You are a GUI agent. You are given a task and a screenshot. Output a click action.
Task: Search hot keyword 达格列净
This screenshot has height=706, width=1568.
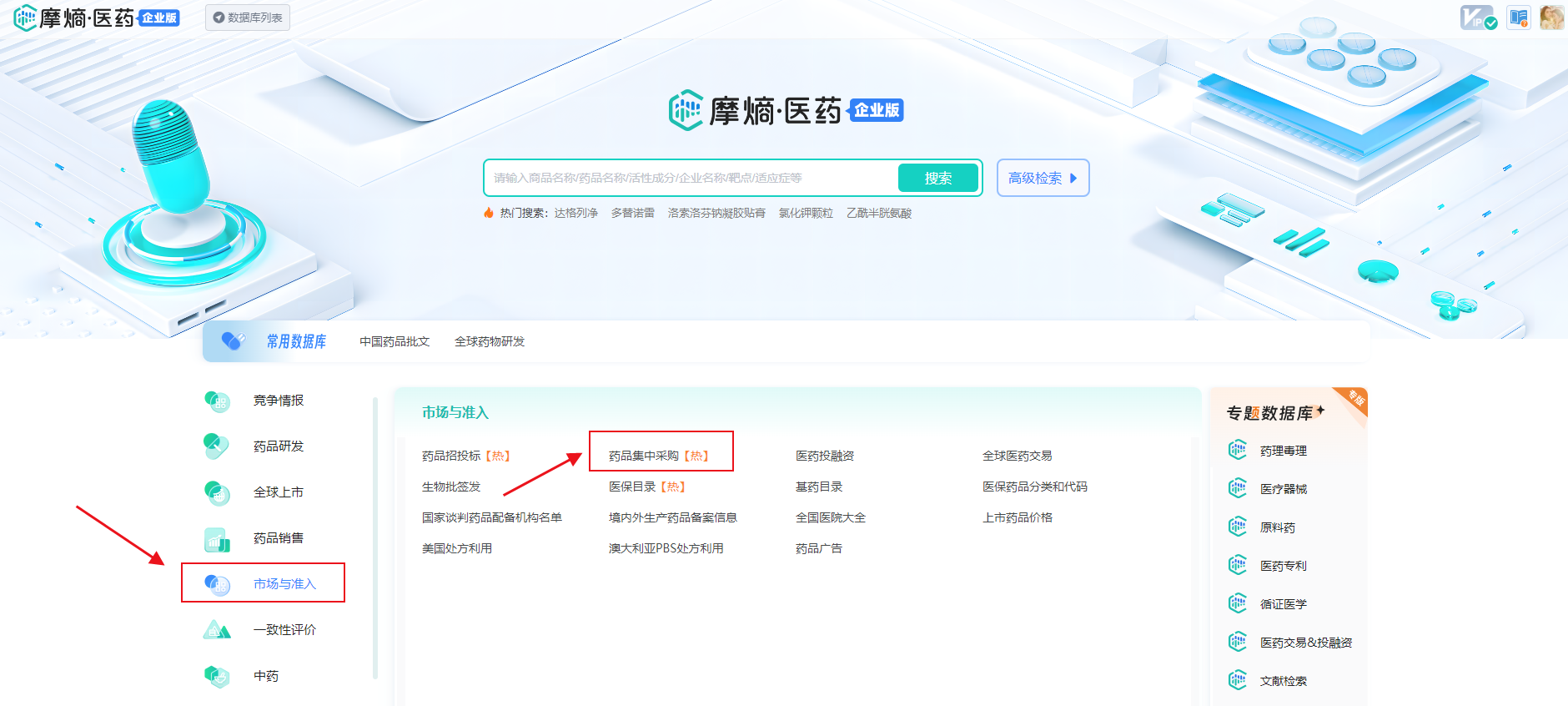click(x=576, y=213)
